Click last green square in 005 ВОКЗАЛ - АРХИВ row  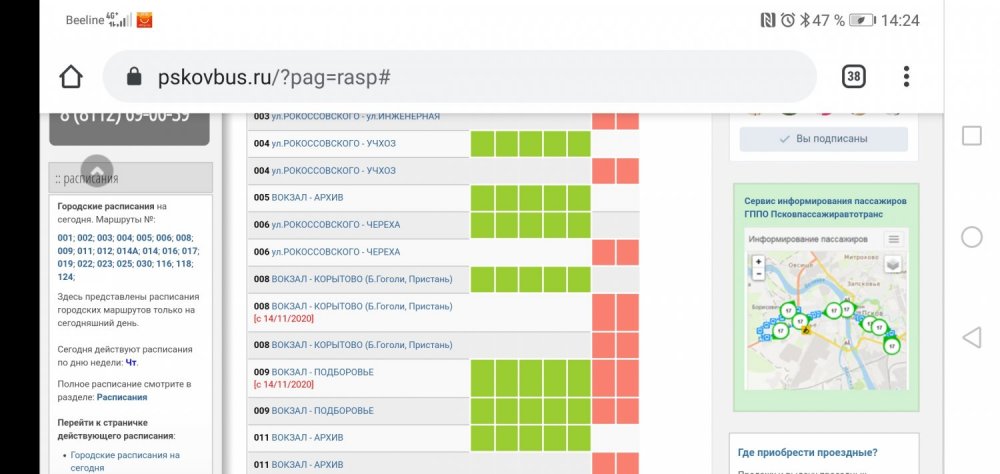(x=579, y=198)
